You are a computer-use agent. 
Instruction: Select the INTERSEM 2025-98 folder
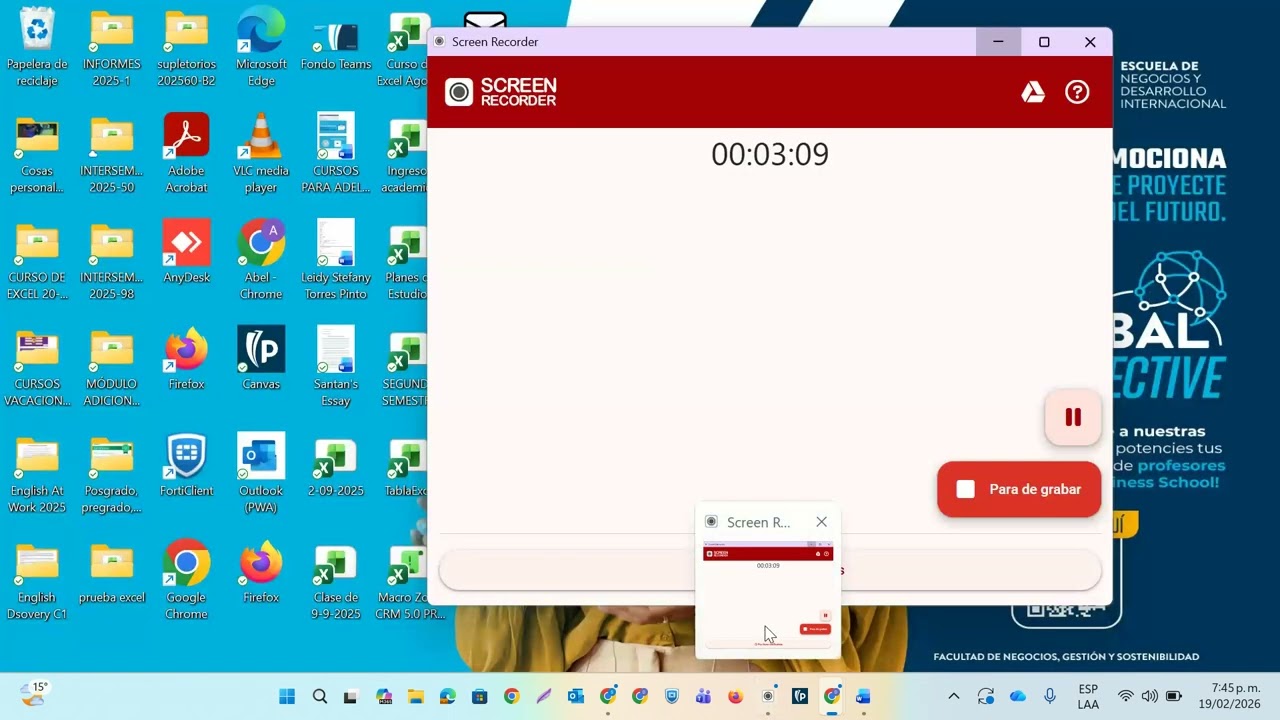[x=112, y=261]
